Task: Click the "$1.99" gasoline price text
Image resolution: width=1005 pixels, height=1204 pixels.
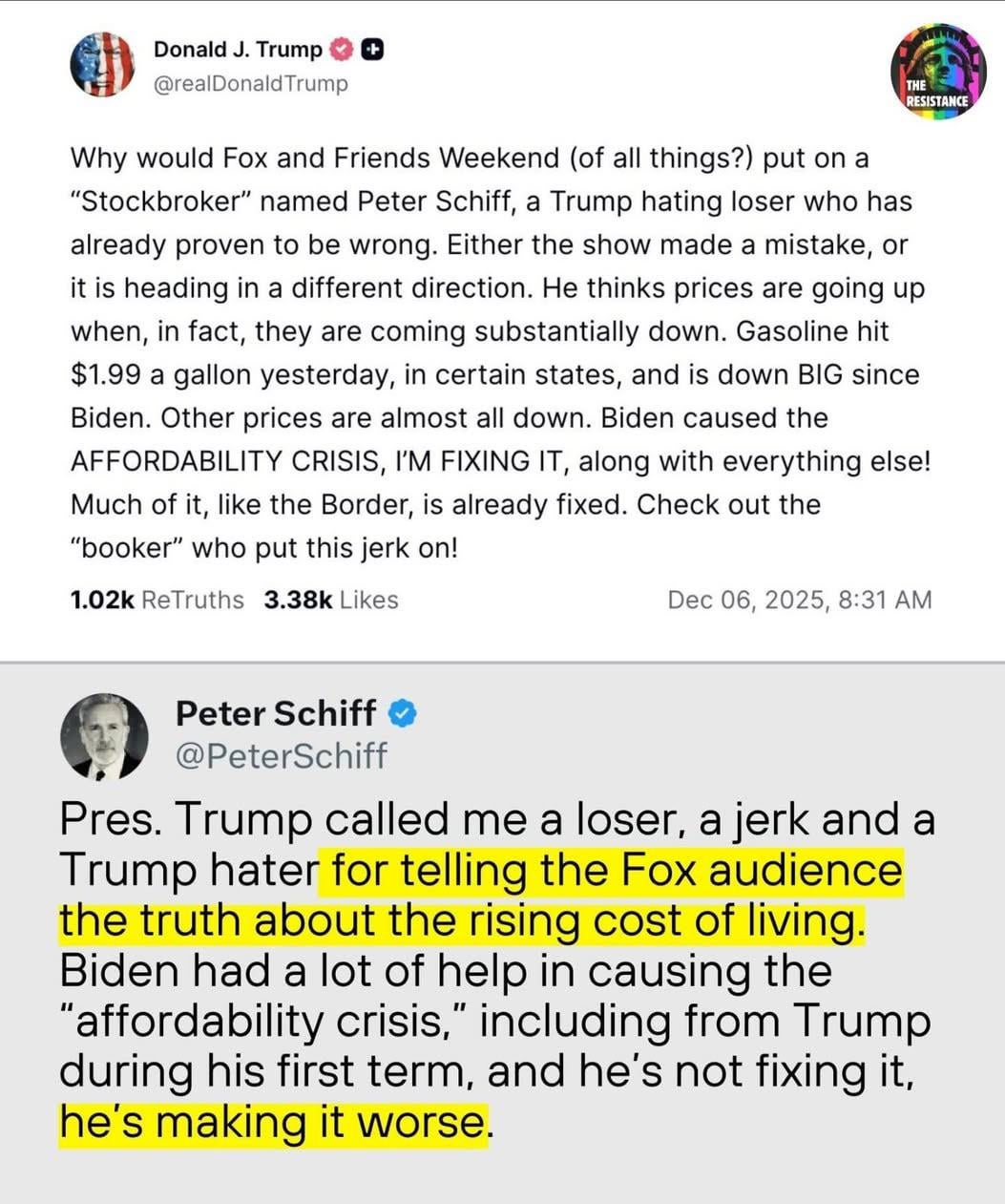Action: point(105,374)
